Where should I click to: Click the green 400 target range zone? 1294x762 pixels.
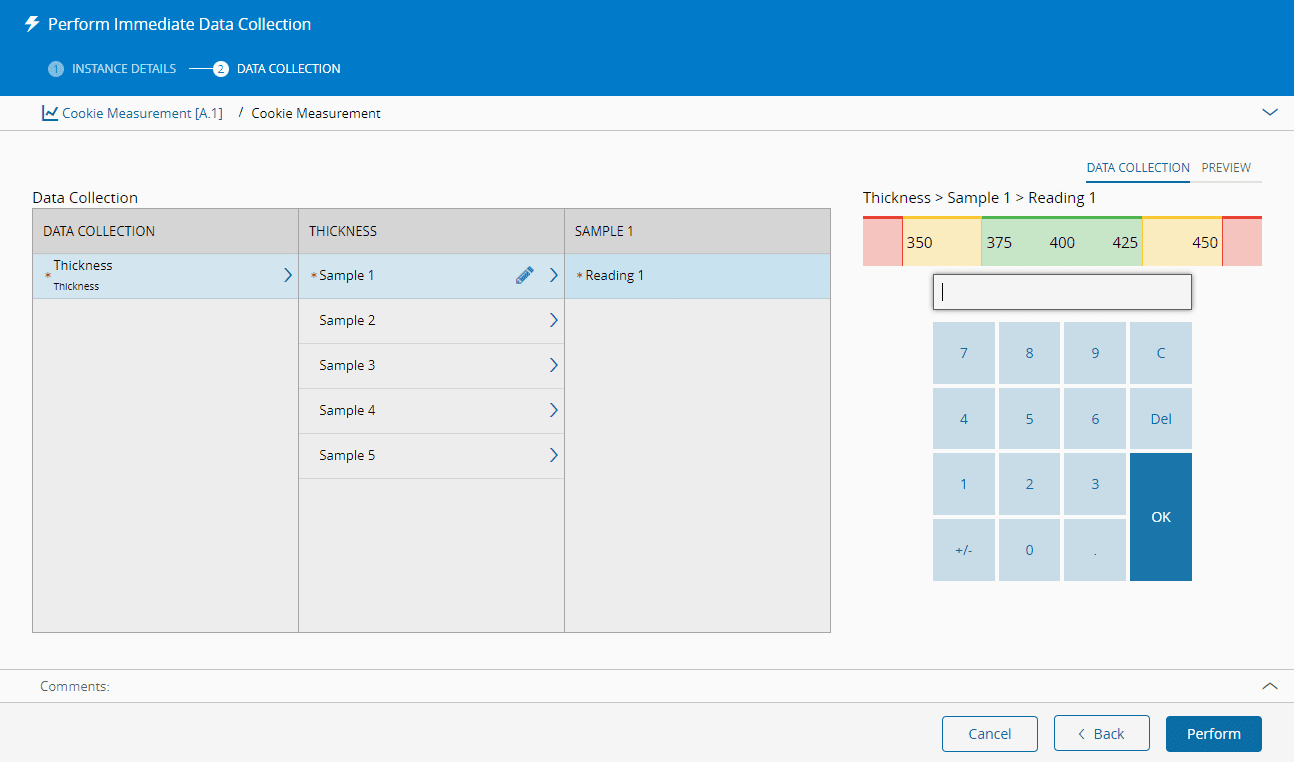coord(1061,243)
